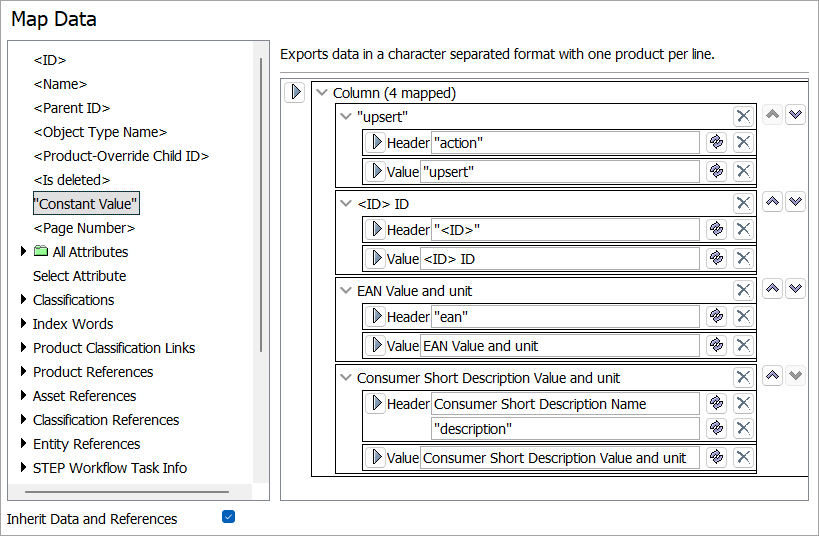819x536 pixels.
Task: Click play arrow beside "upsert" Value field
Action: (376, 171)
